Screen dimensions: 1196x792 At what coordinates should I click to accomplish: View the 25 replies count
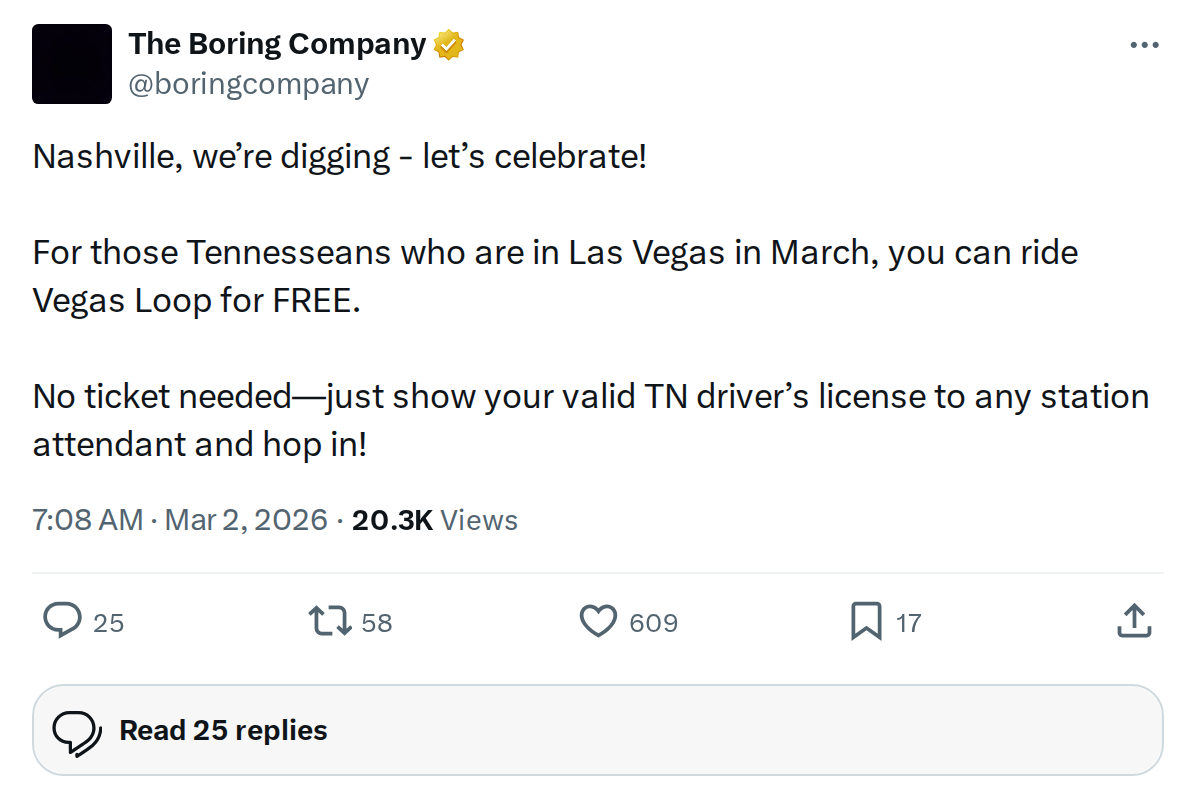pyautogui.click(x=110, y=624)
